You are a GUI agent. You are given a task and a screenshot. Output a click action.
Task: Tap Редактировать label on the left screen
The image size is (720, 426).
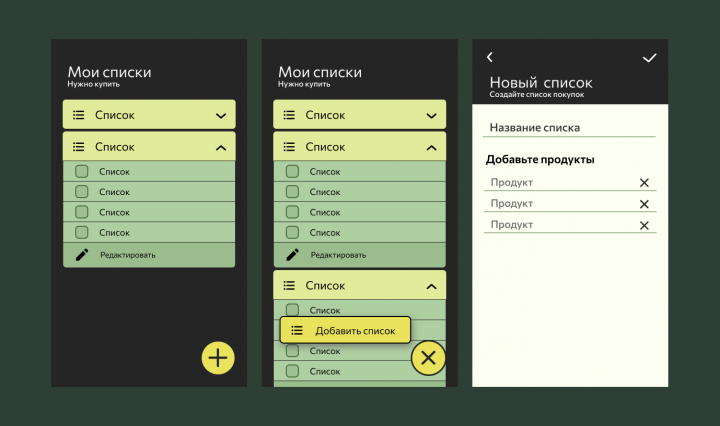pos(128,255)
